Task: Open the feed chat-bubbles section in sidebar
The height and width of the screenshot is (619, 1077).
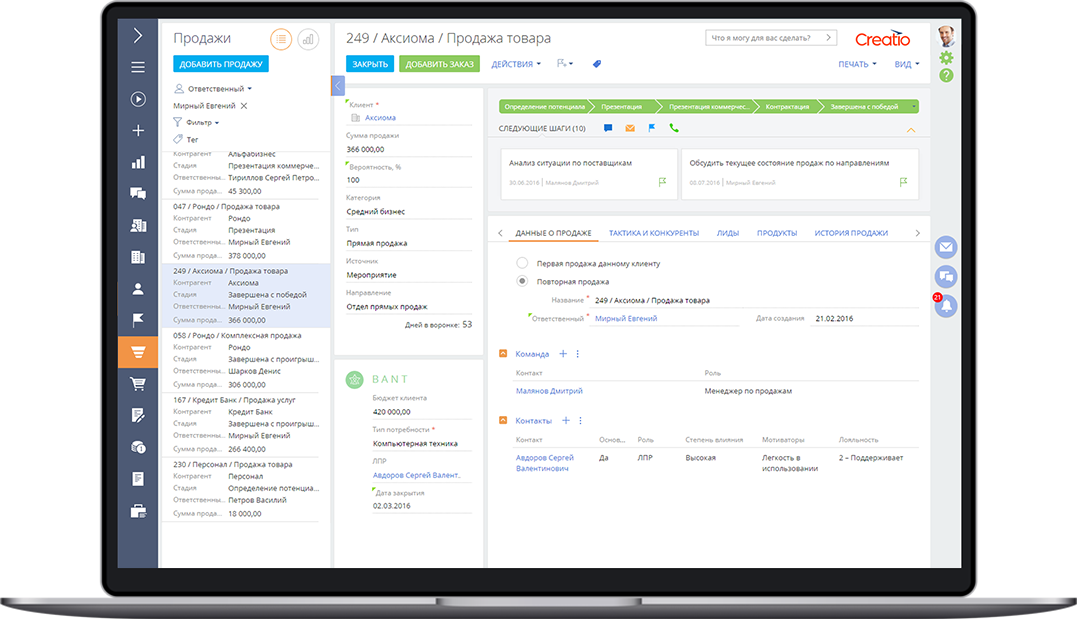Action: 137,193
